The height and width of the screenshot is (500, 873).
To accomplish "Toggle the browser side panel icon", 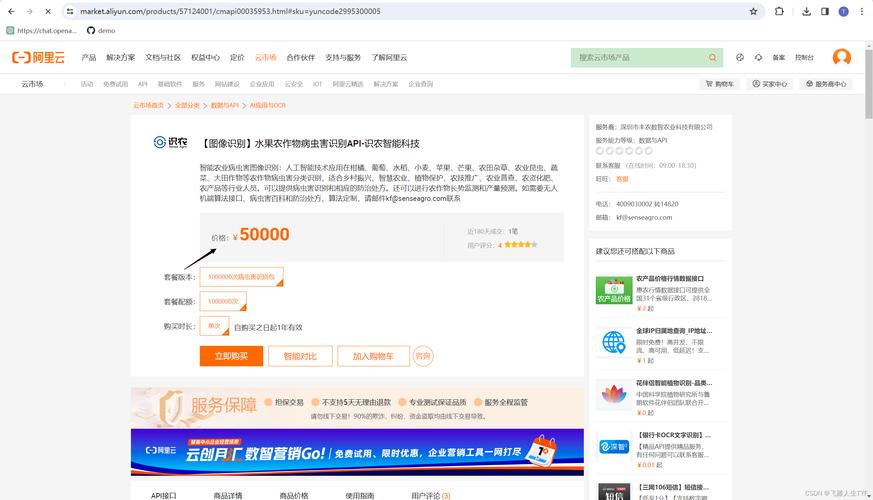I will 825,11.
